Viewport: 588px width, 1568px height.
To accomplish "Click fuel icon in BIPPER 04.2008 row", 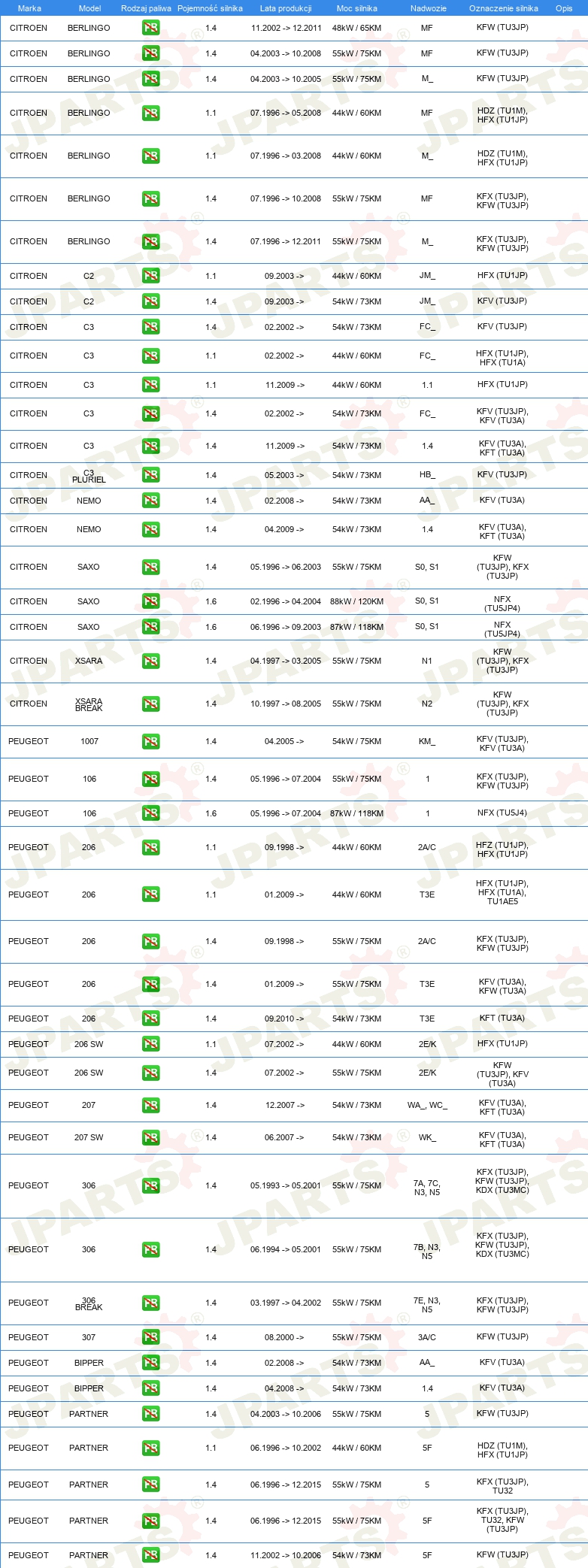I will pos(151,1388).
